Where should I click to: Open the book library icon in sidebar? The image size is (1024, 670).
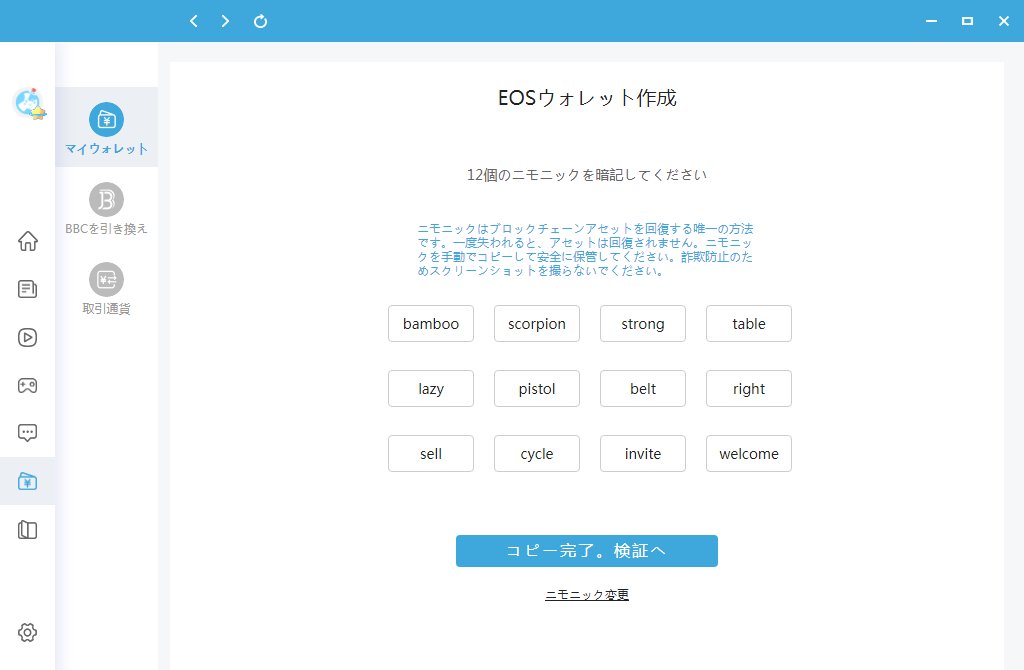tap(28, 530)
